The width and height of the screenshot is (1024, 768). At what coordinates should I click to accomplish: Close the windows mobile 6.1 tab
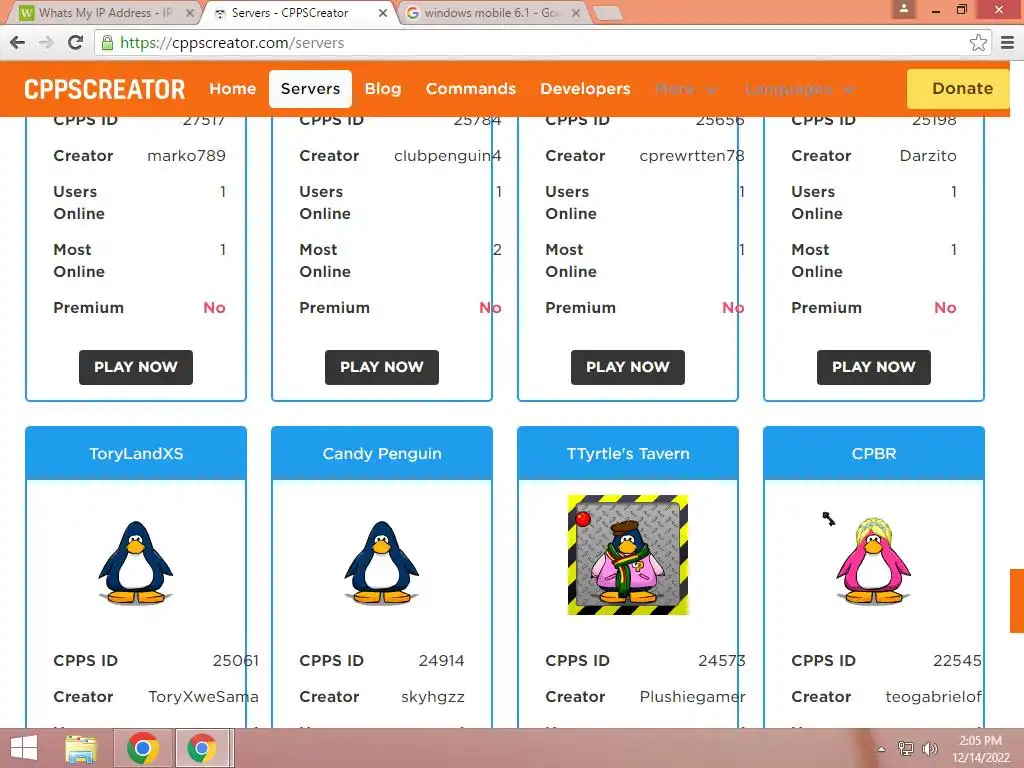point(575,12)
